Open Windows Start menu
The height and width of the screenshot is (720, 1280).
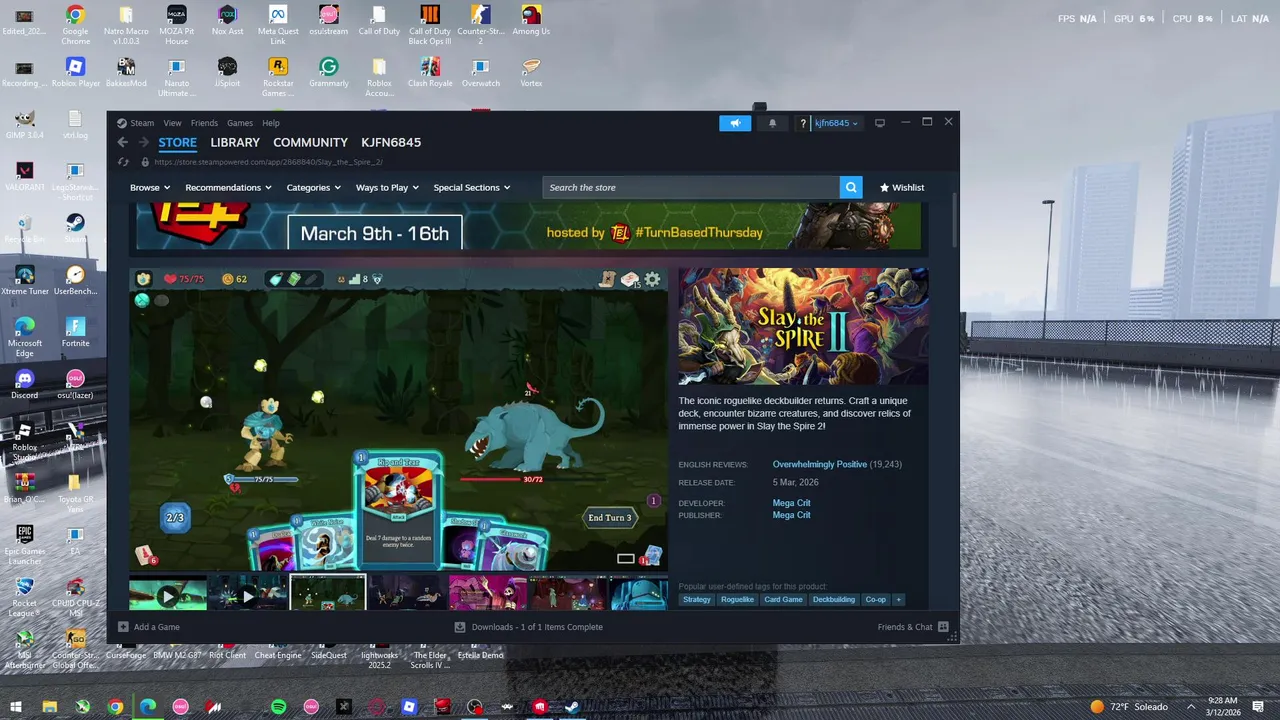17,707
